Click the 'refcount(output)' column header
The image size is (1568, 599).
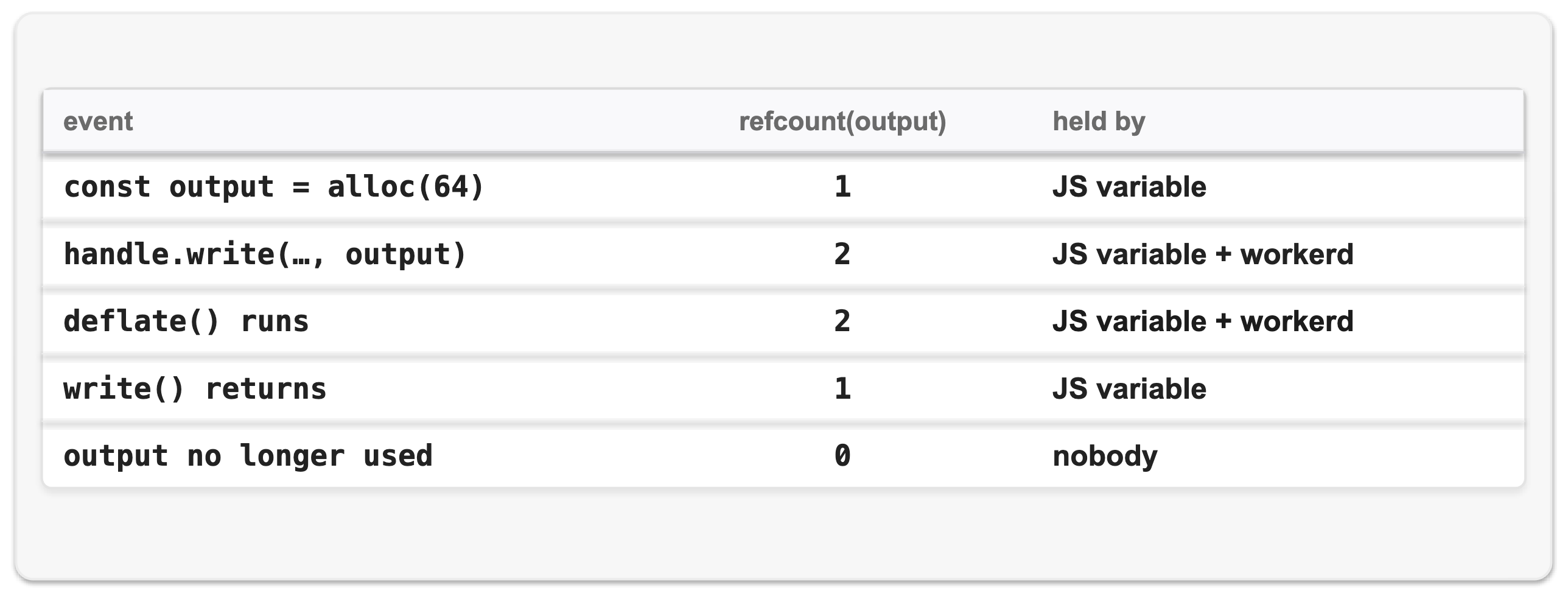coord(842,121)
